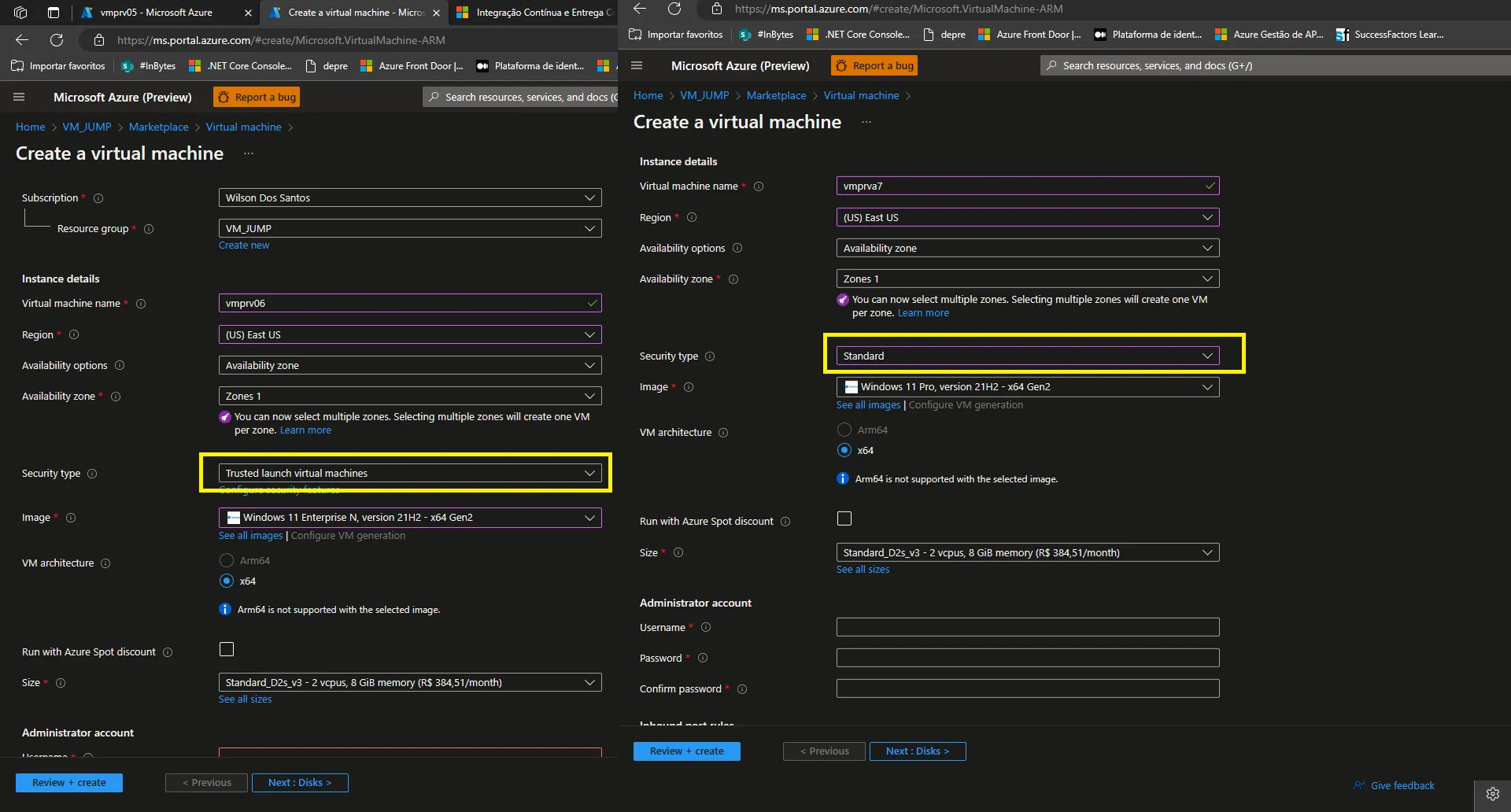Image resolution: width=1511 pixels, height=812 pixels.
Task: Click info icon beside Password label
Action: pos(703,658)
